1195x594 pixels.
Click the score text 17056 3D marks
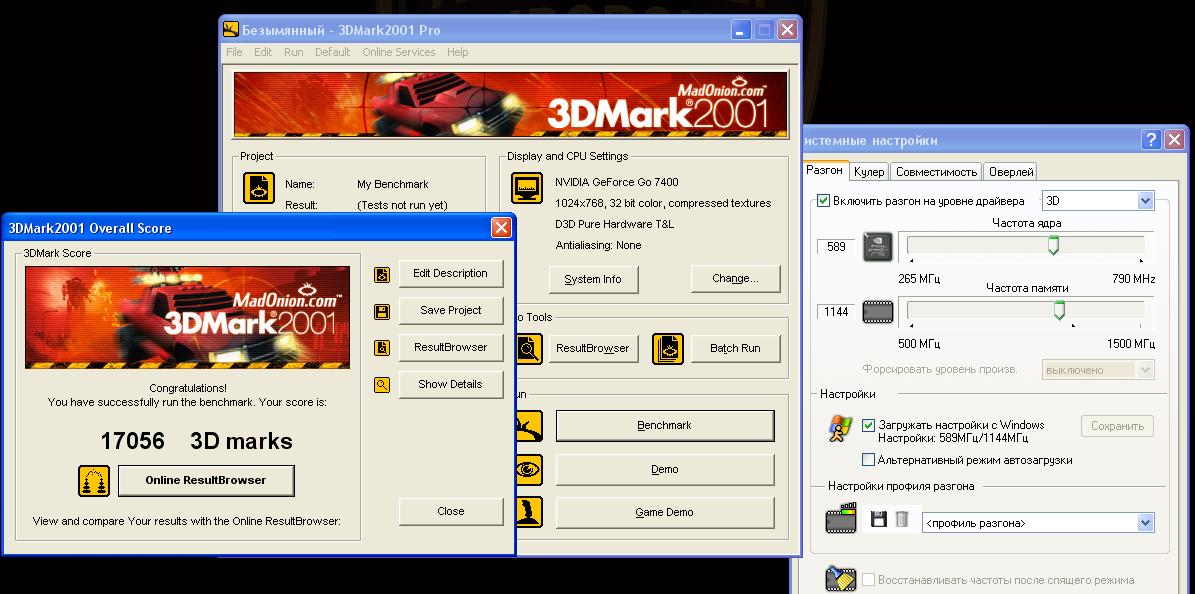[x=197, y=441]
